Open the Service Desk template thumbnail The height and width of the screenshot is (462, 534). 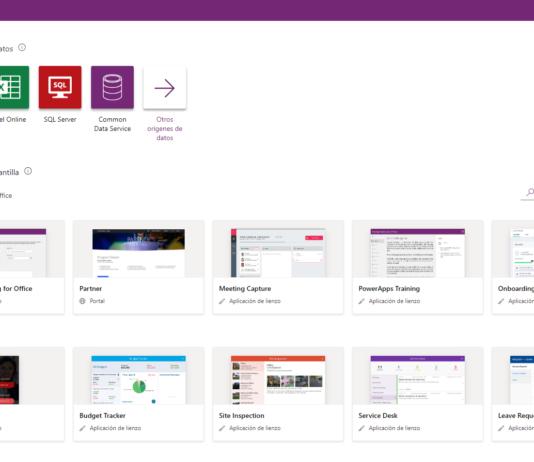418,380
